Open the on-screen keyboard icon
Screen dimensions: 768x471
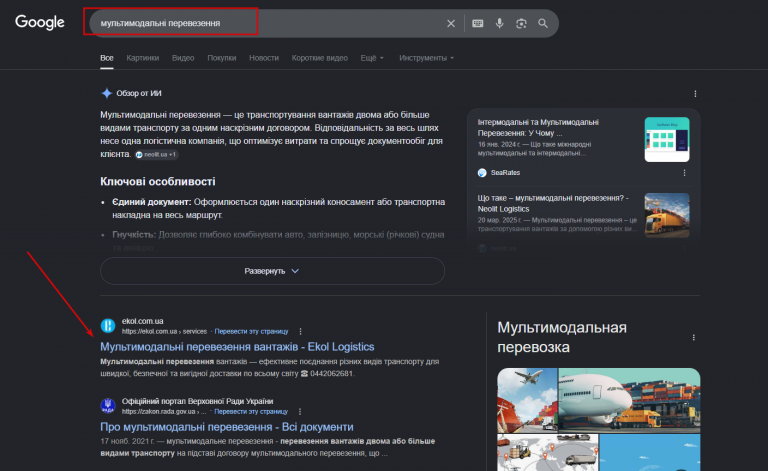[x=478, y=23]
